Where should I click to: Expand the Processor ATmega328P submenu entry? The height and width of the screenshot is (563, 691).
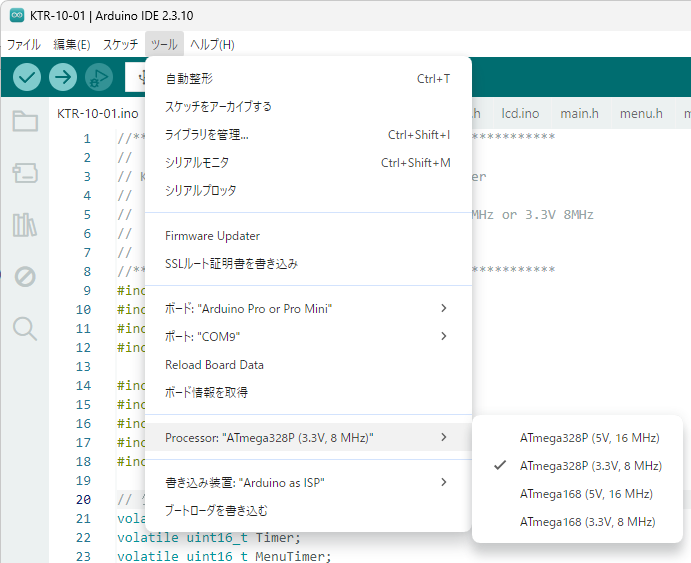tap(308, 437)
